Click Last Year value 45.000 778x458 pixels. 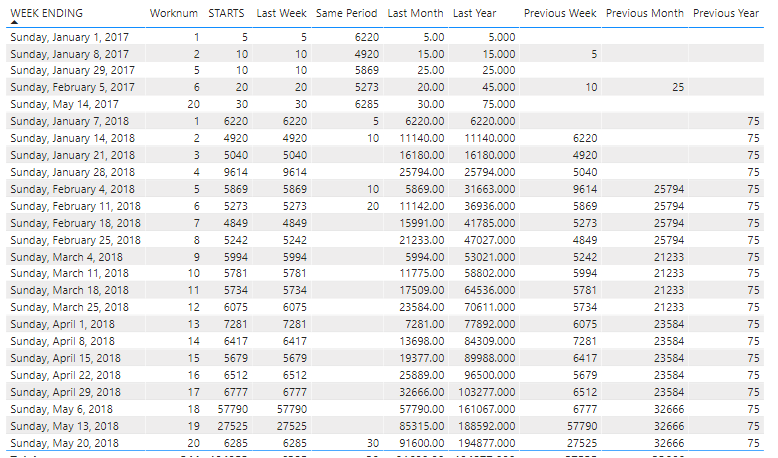(x=499, y=87)
